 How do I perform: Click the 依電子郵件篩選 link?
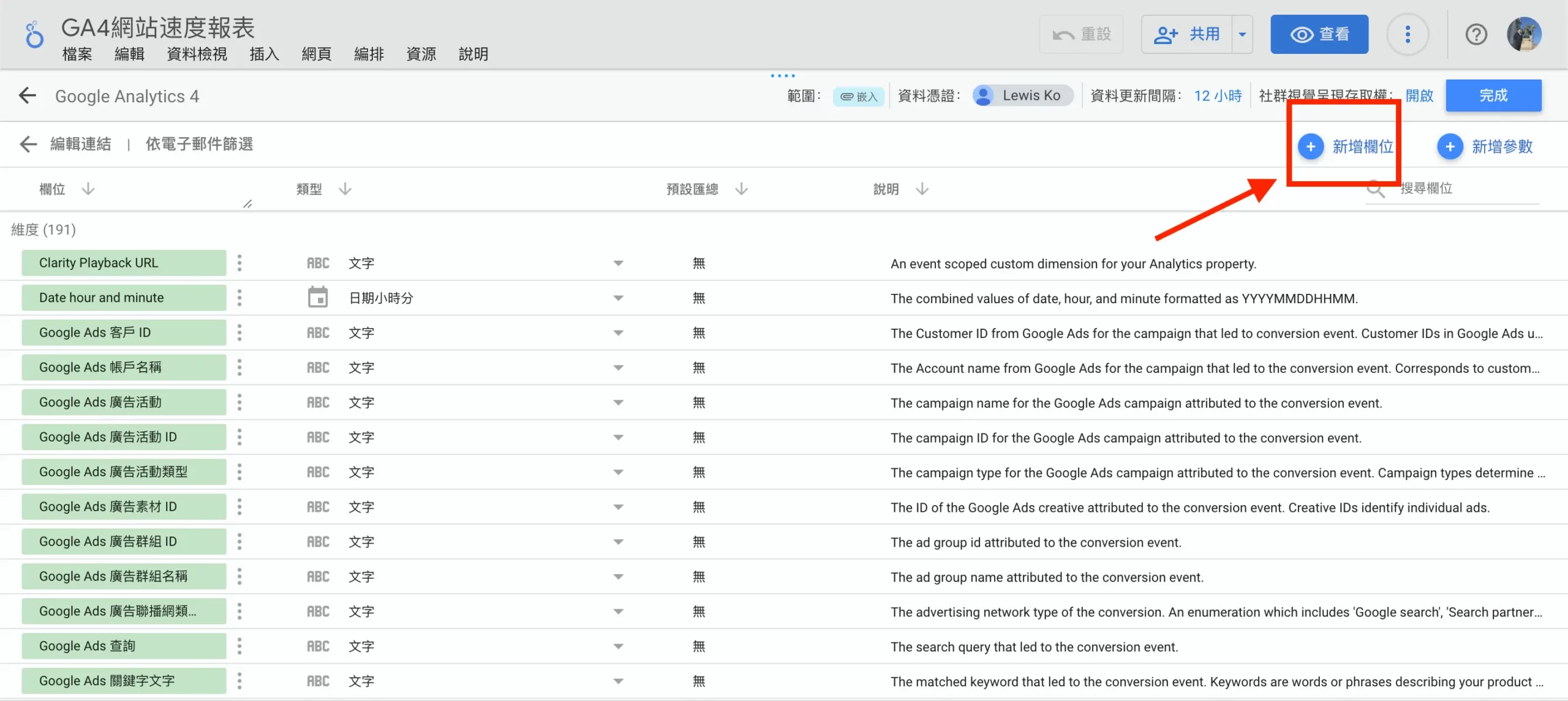pos(199,144)
